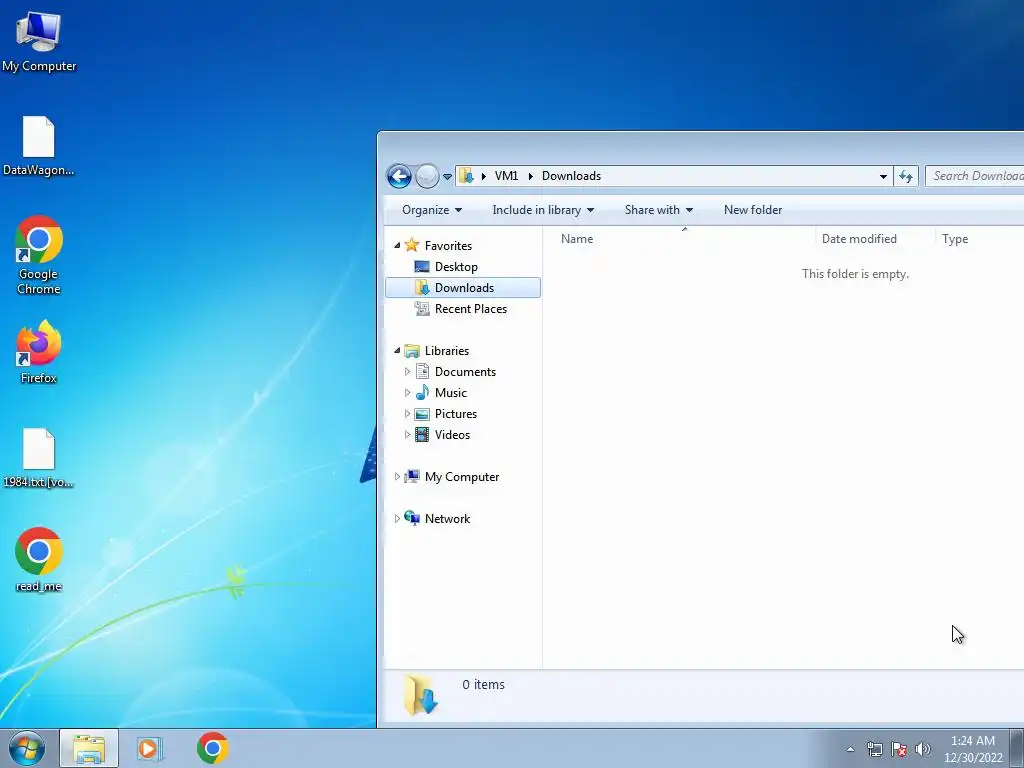Select Downloads under Favorites

[x=463, y=287]
